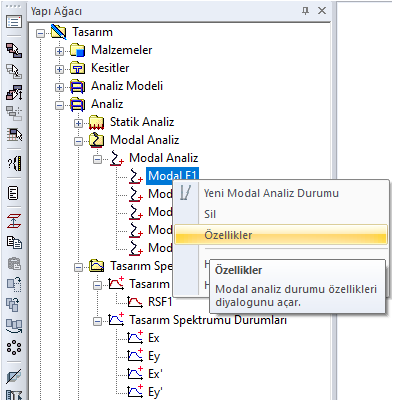Click the five-dots pattern icon in the left toolbar
Image resolution: width=393 pixels, height=401 pixels.
pos(14,348)
